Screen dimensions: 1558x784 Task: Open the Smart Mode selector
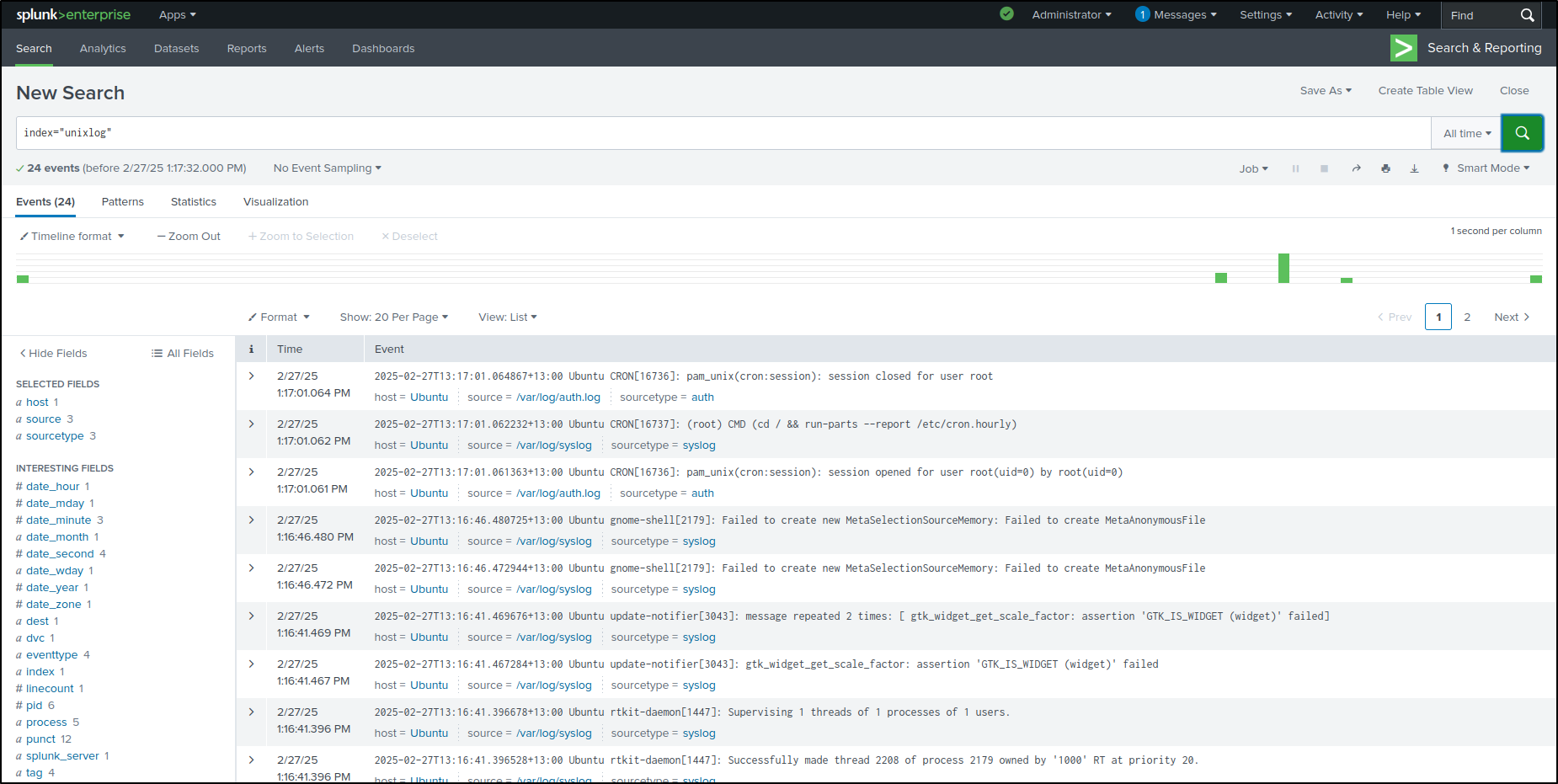[1486, 168]
